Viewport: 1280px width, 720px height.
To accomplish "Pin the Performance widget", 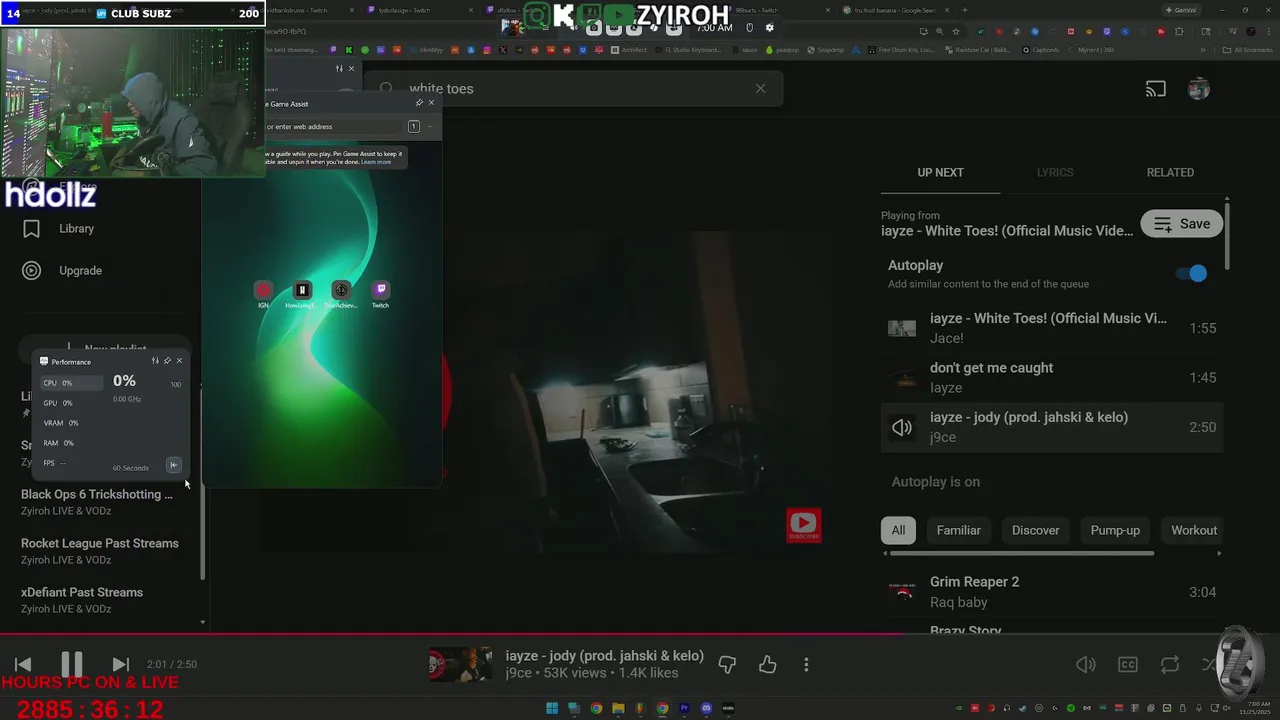I will click(x=167, y=361).
